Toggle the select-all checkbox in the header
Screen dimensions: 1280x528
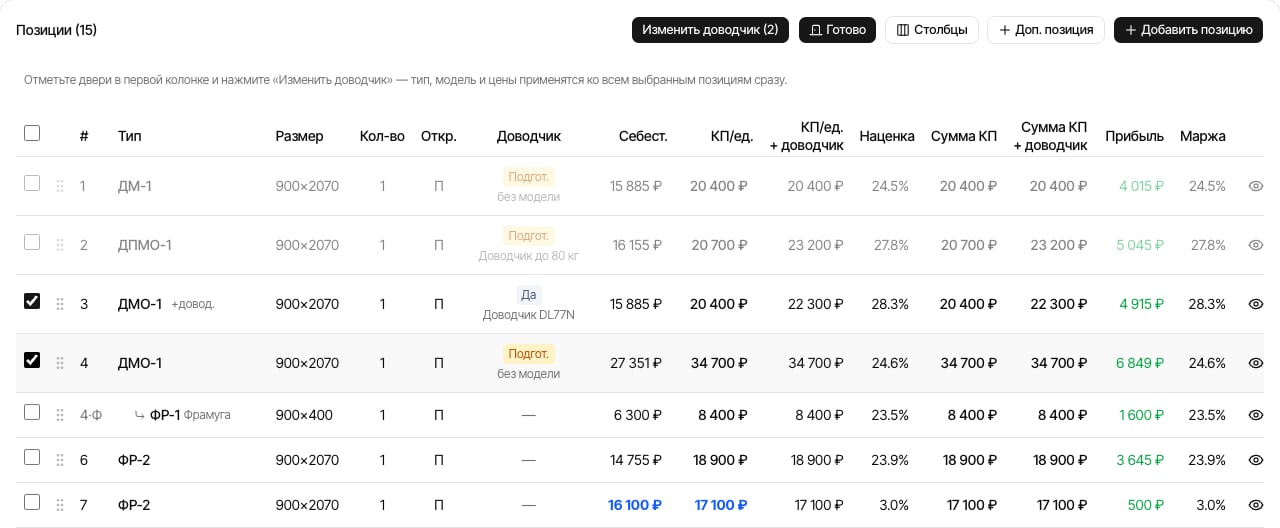pos(32,133)
